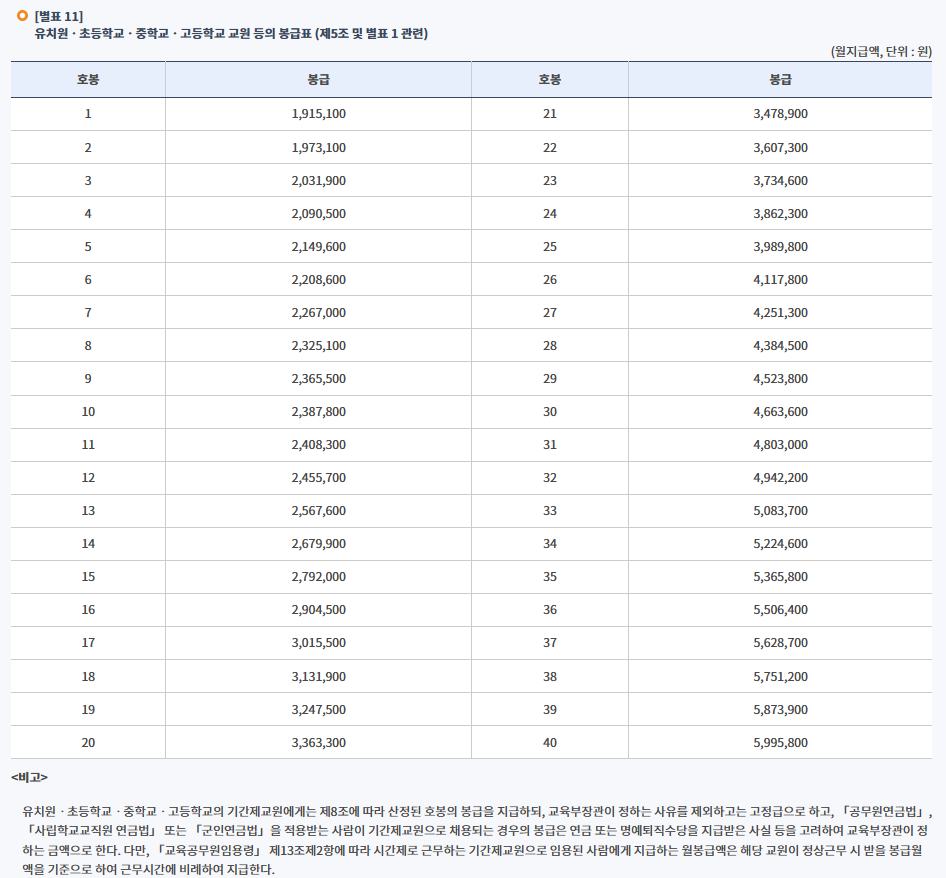Select salary cell 5,083,700
Image resolution: width=946 pixels, height=878 pixels.
(780, 511)
